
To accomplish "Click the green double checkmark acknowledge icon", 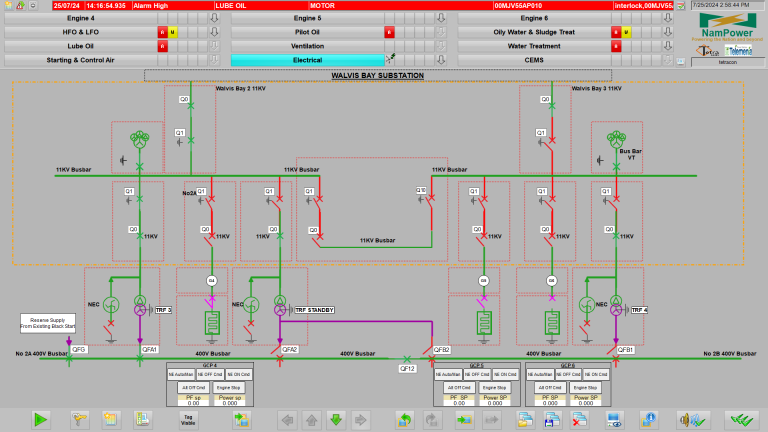I will [x=740, y=419].
